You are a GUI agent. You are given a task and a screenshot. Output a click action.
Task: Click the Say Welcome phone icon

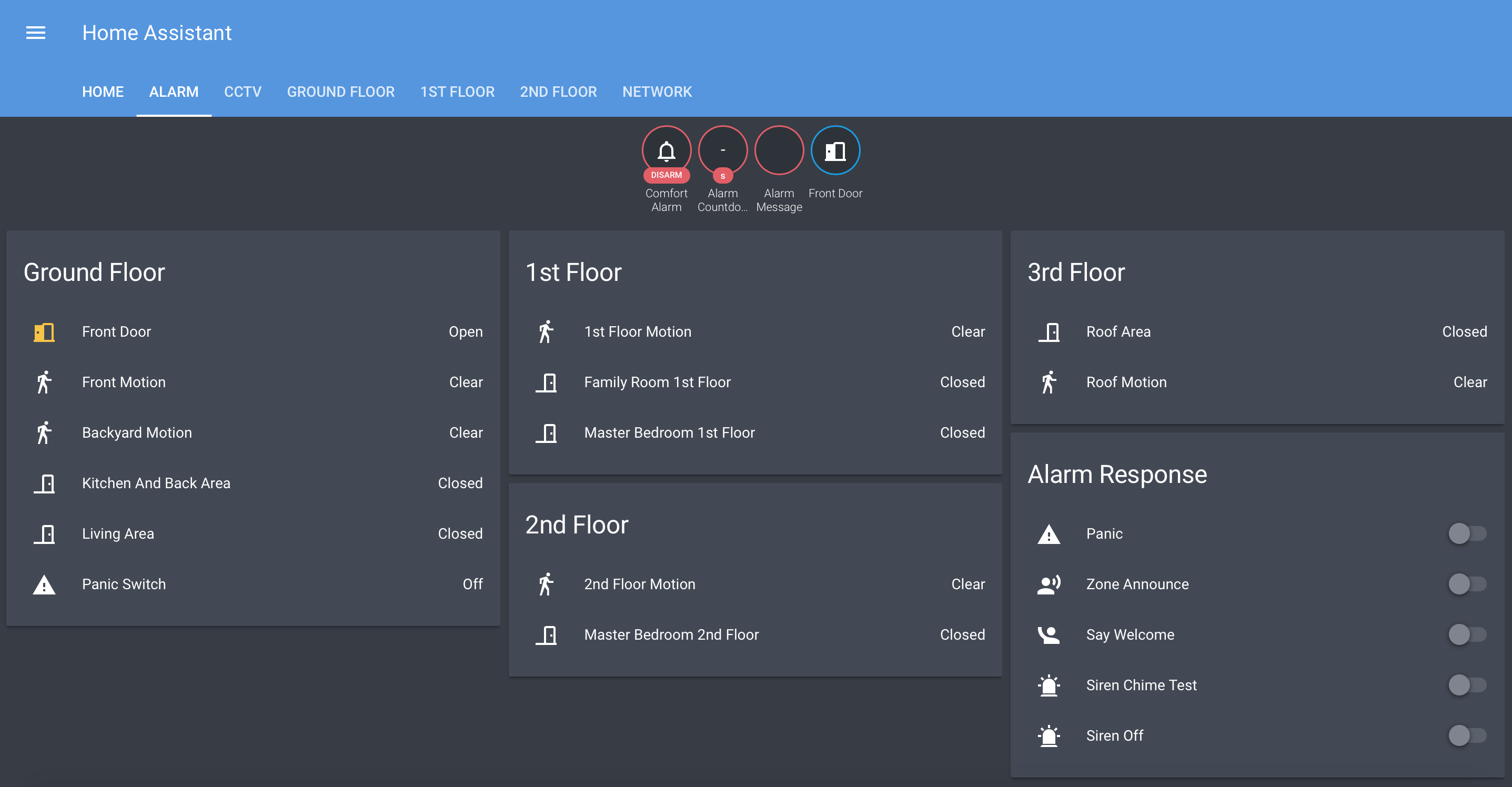[1049, 635]
